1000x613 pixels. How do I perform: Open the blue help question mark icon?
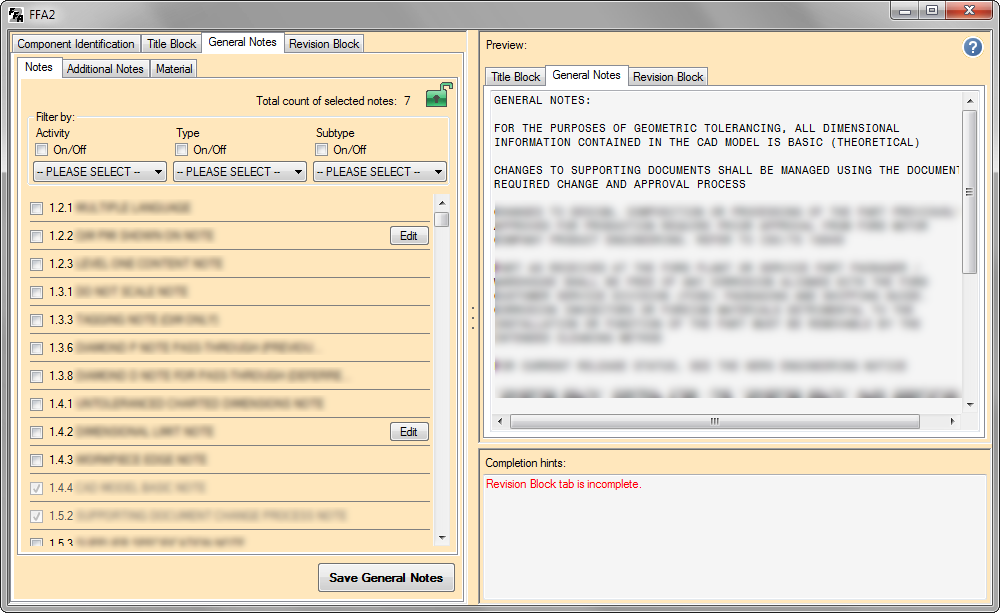point(972,47)
